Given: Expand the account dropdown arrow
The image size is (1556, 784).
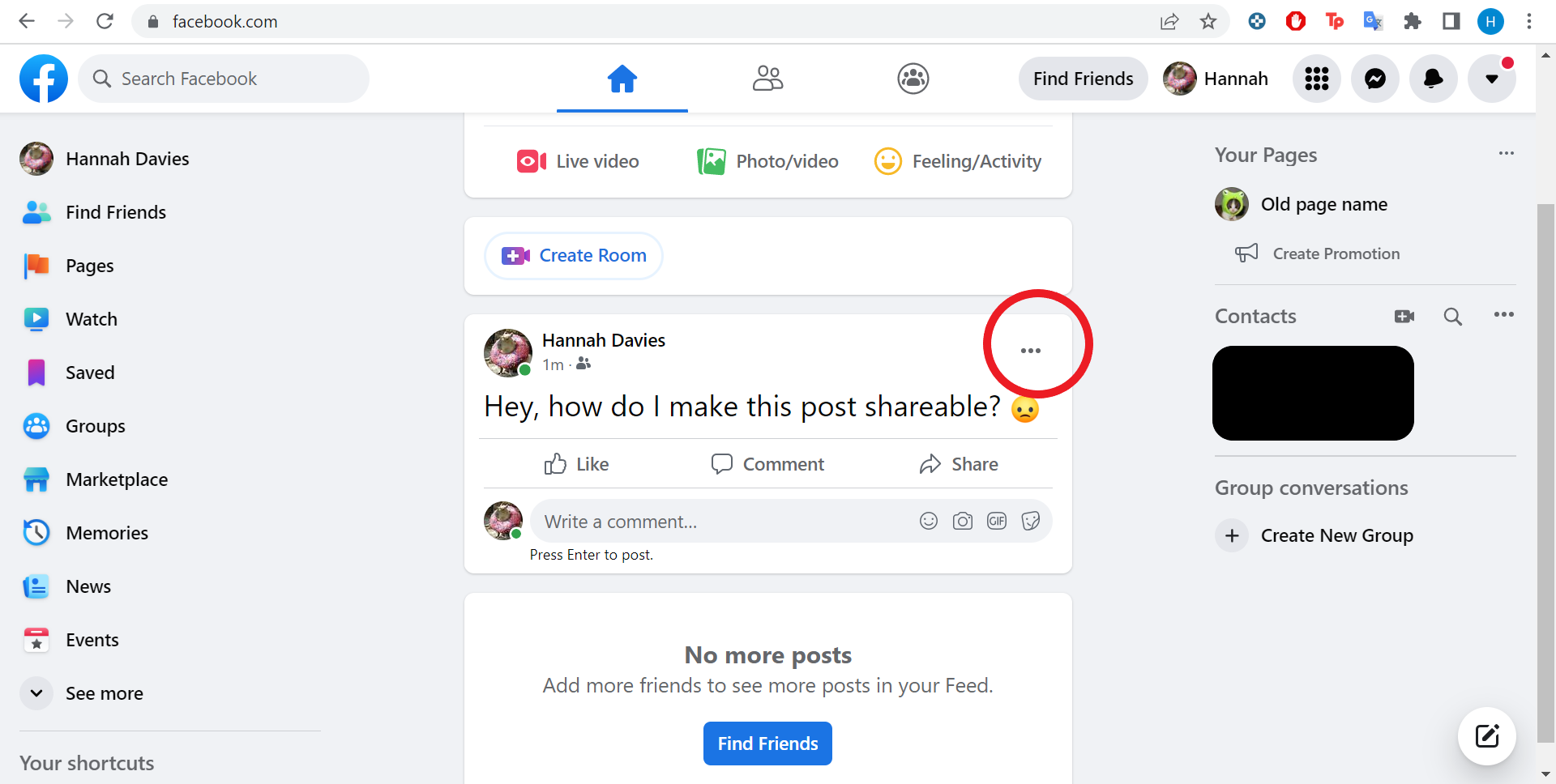Looking at the screenshot, I should click(x=1492, y=79).
